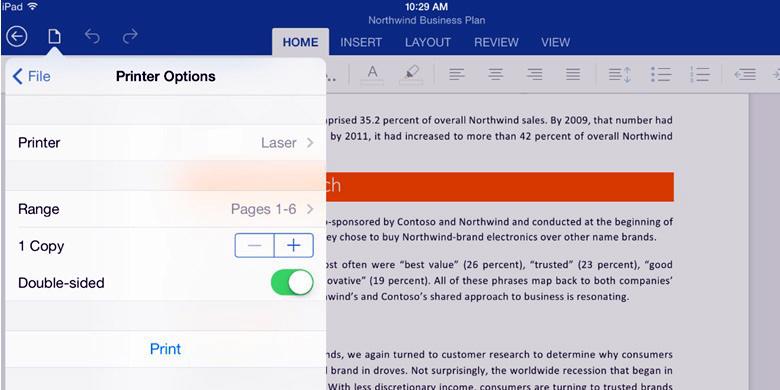Align text to the left

(457, 75)
